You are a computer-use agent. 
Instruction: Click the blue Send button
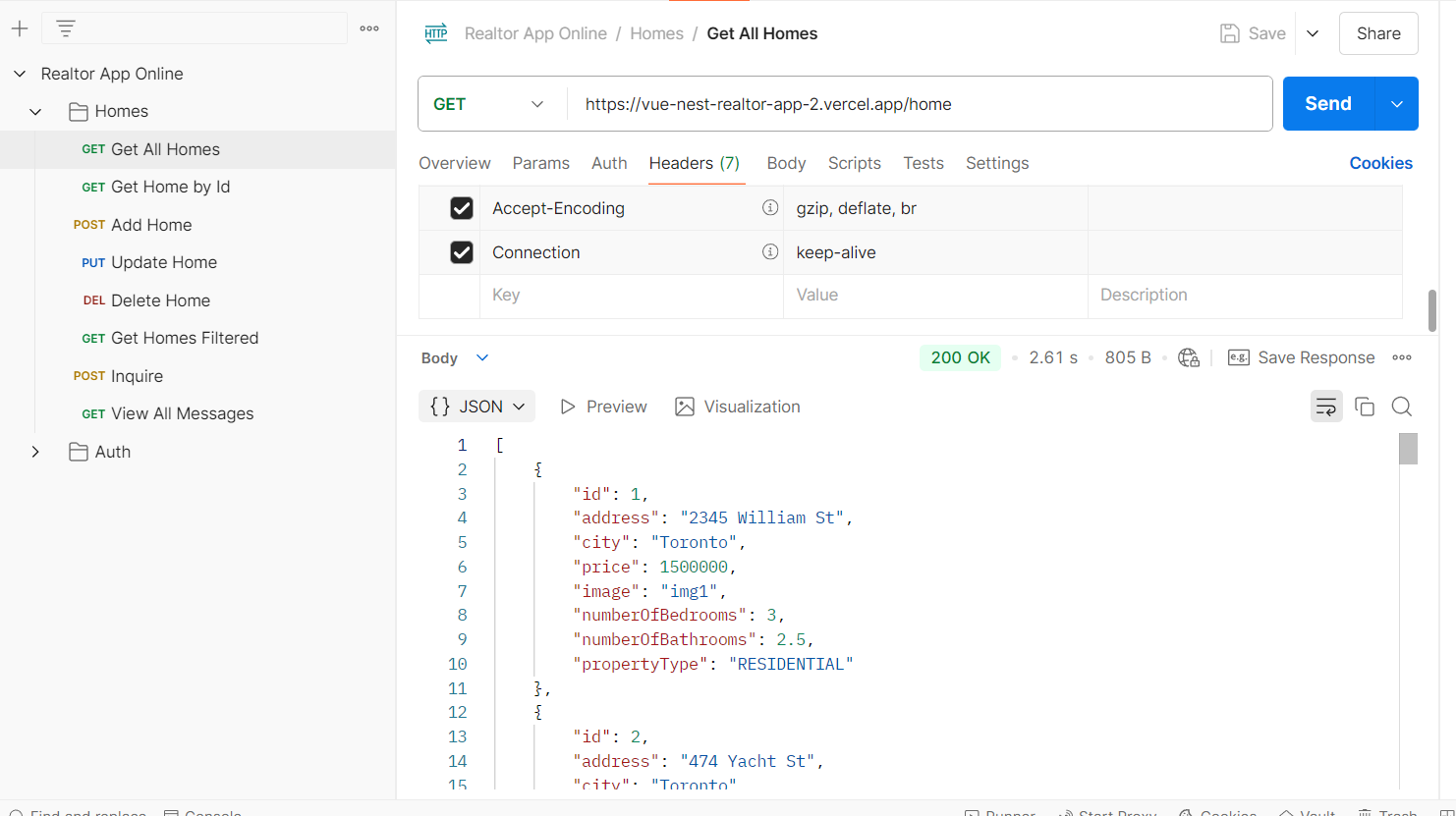click(x=1327, y=104)
